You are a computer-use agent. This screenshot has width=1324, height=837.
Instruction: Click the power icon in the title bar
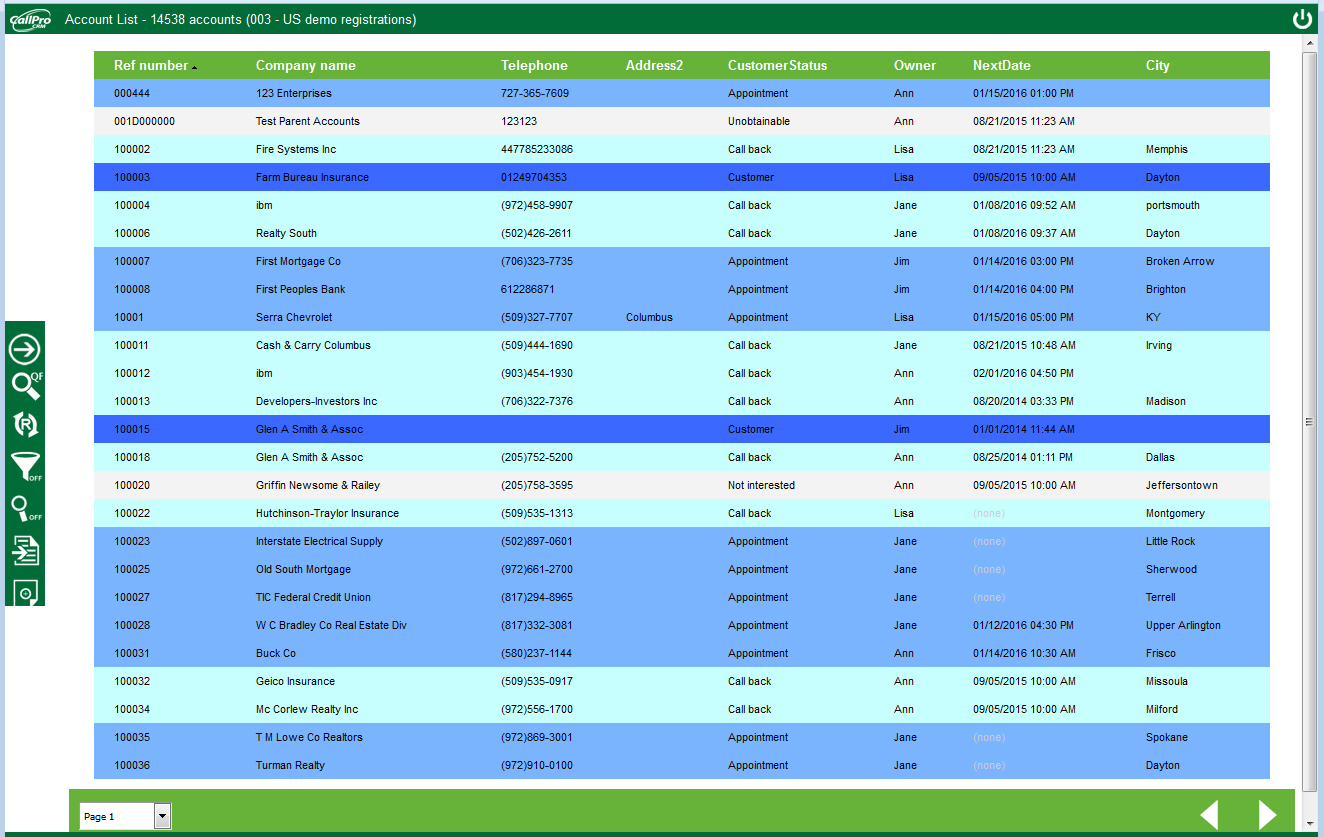pyautogui.click(x=1302, y=19)
